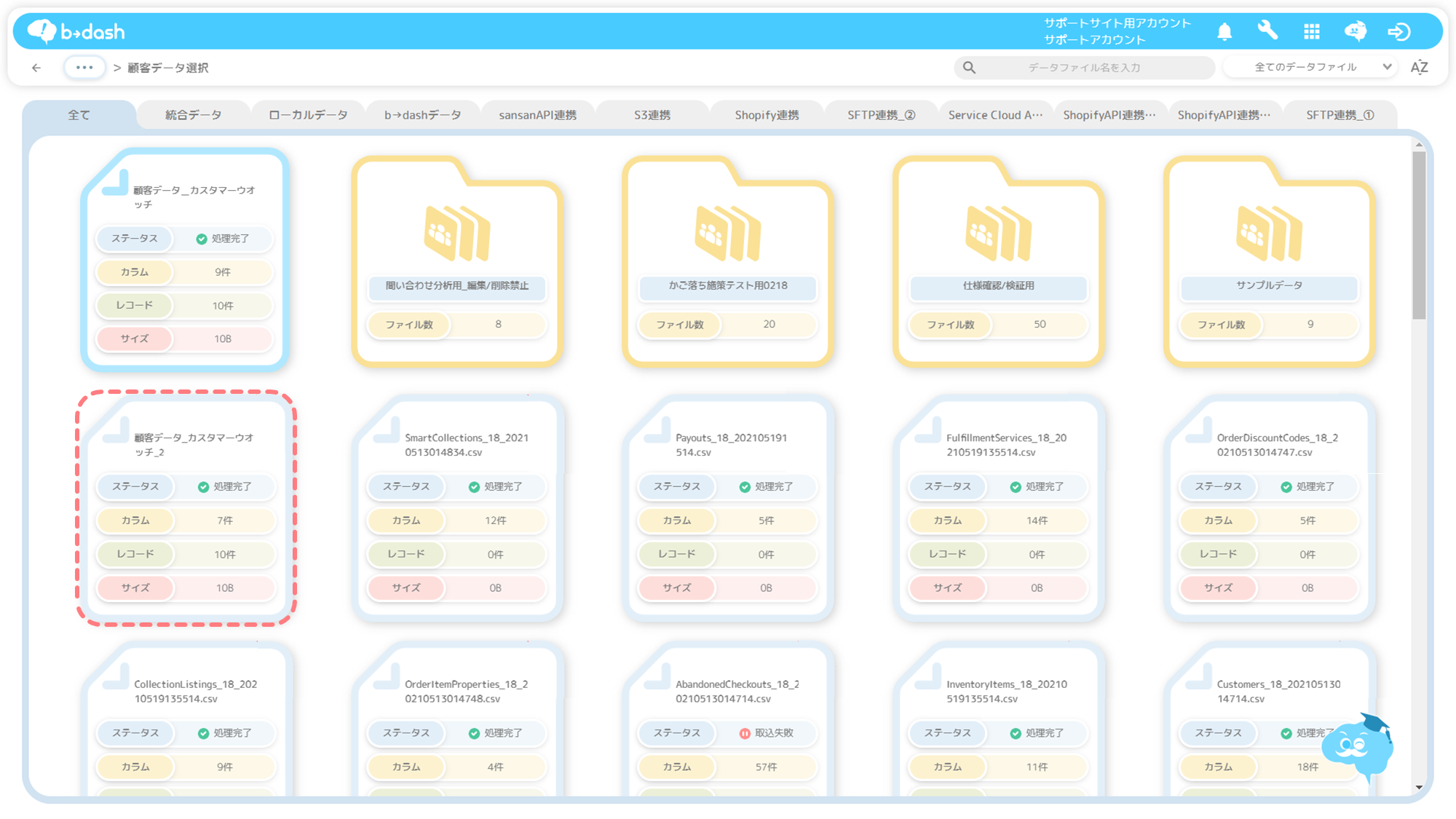Open the breadcrumb ellipsis menu
The width and height of the screenshot is (1456, 819).
84,68
